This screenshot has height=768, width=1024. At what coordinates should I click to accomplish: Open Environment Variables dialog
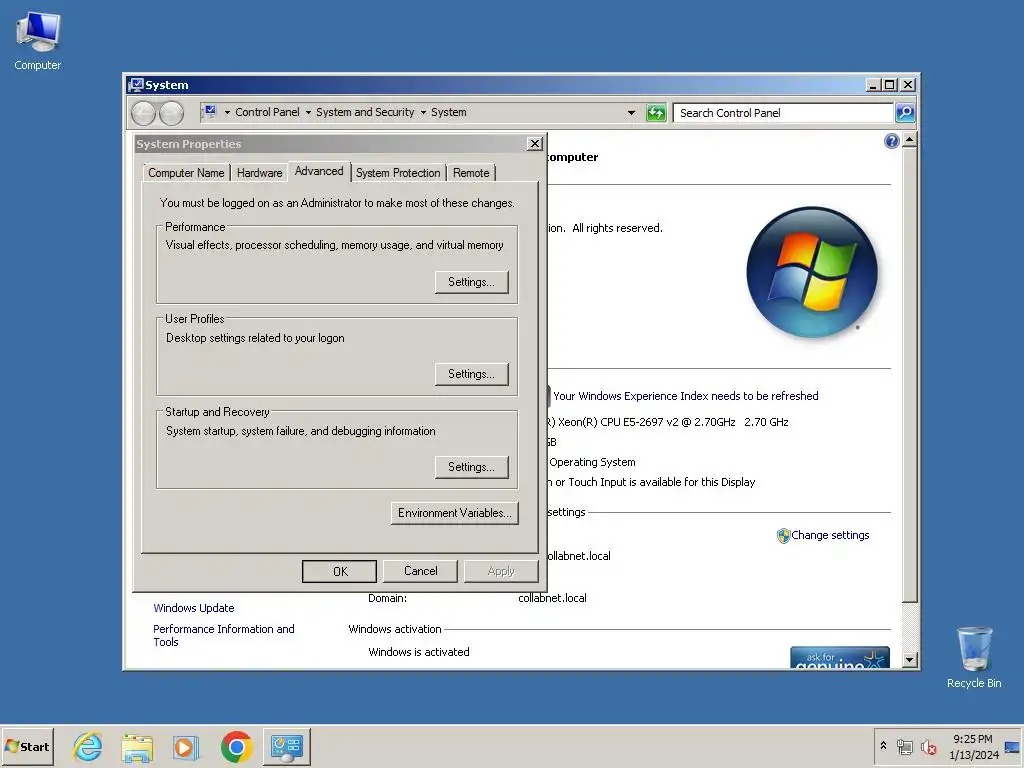pos(455,513)
